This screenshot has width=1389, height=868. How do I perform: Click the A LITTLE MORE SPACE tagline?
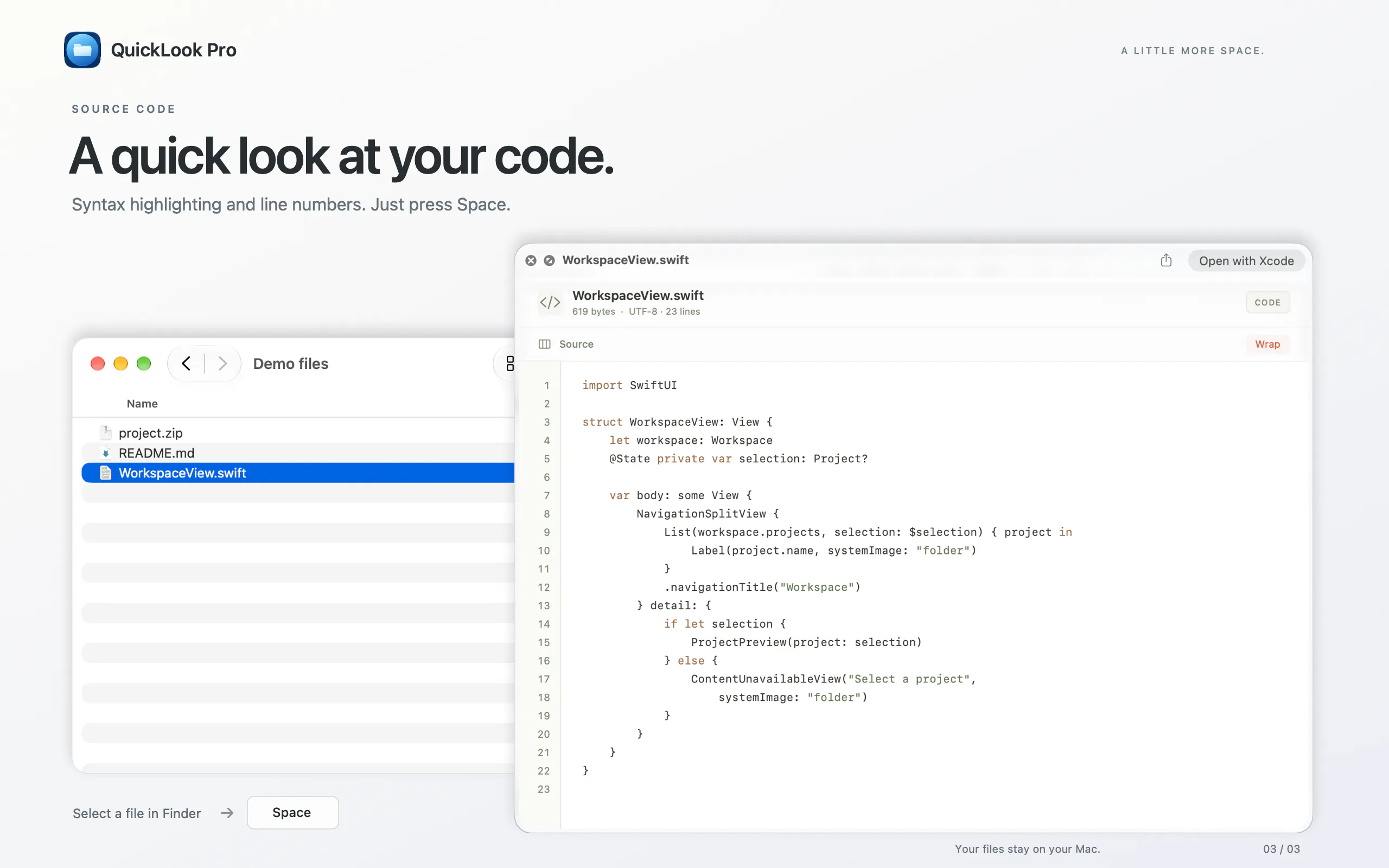(x=1192, y=51)
